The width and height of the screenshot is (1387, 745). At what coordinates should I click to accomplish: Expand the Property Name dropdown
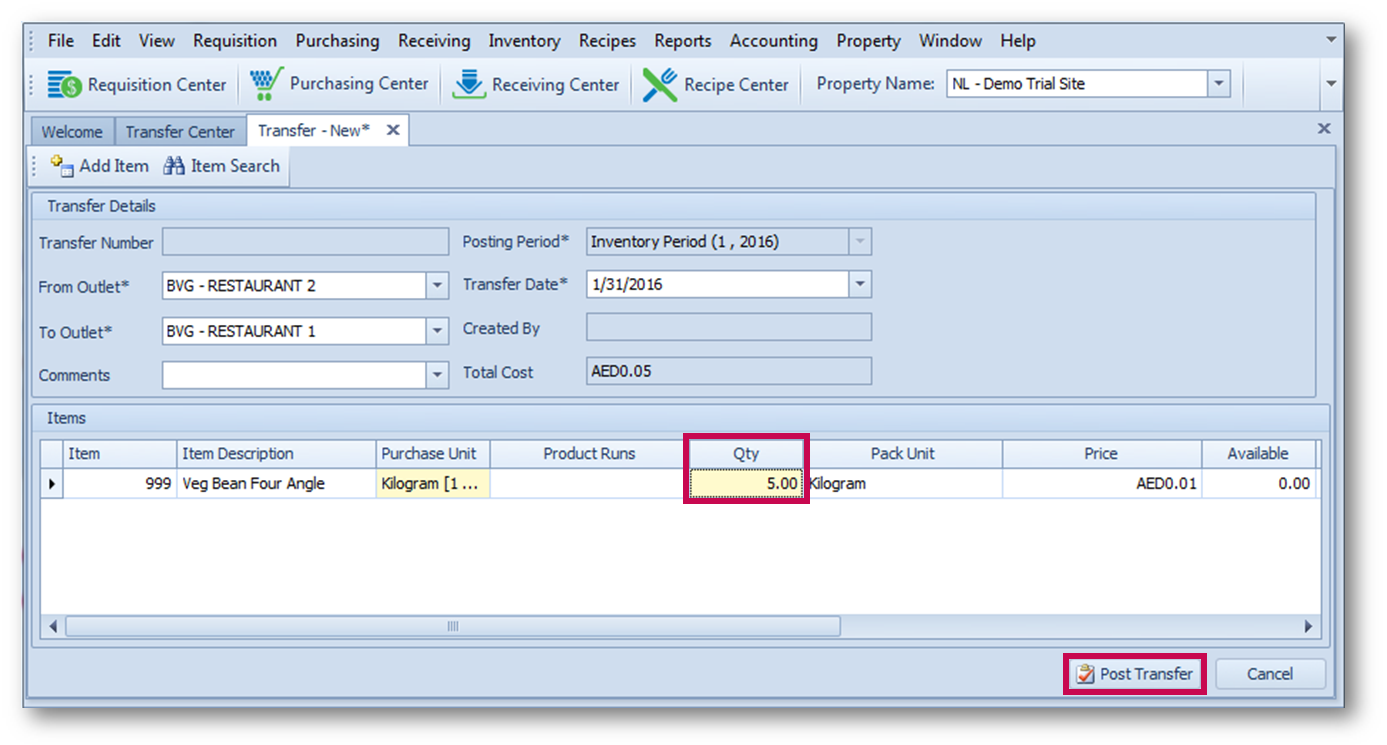point(1218,85)
